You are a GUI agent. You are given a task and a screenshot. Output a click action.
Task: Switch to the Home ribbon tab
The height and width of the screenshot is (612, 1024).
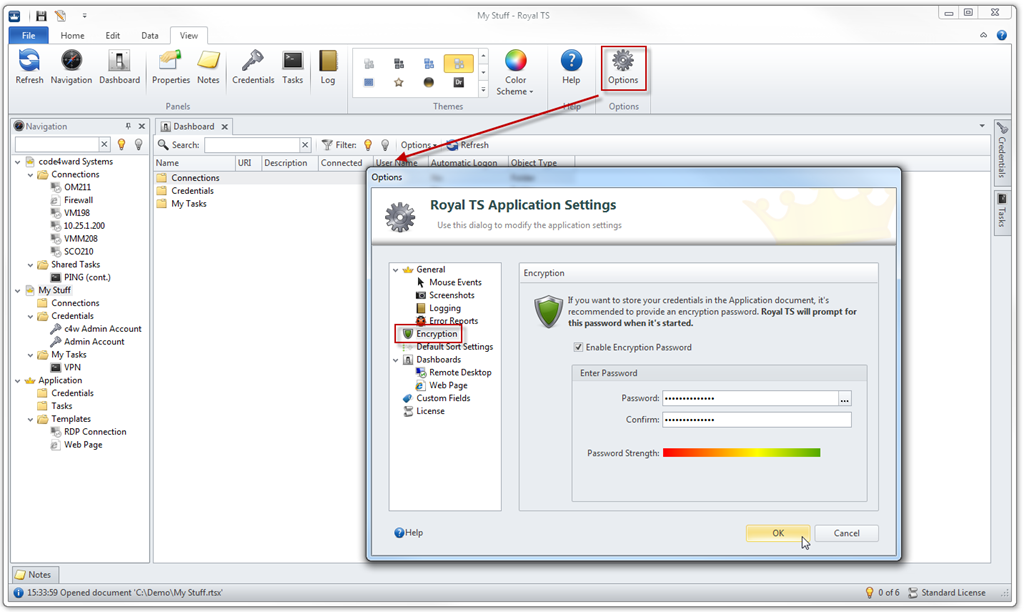72,35
